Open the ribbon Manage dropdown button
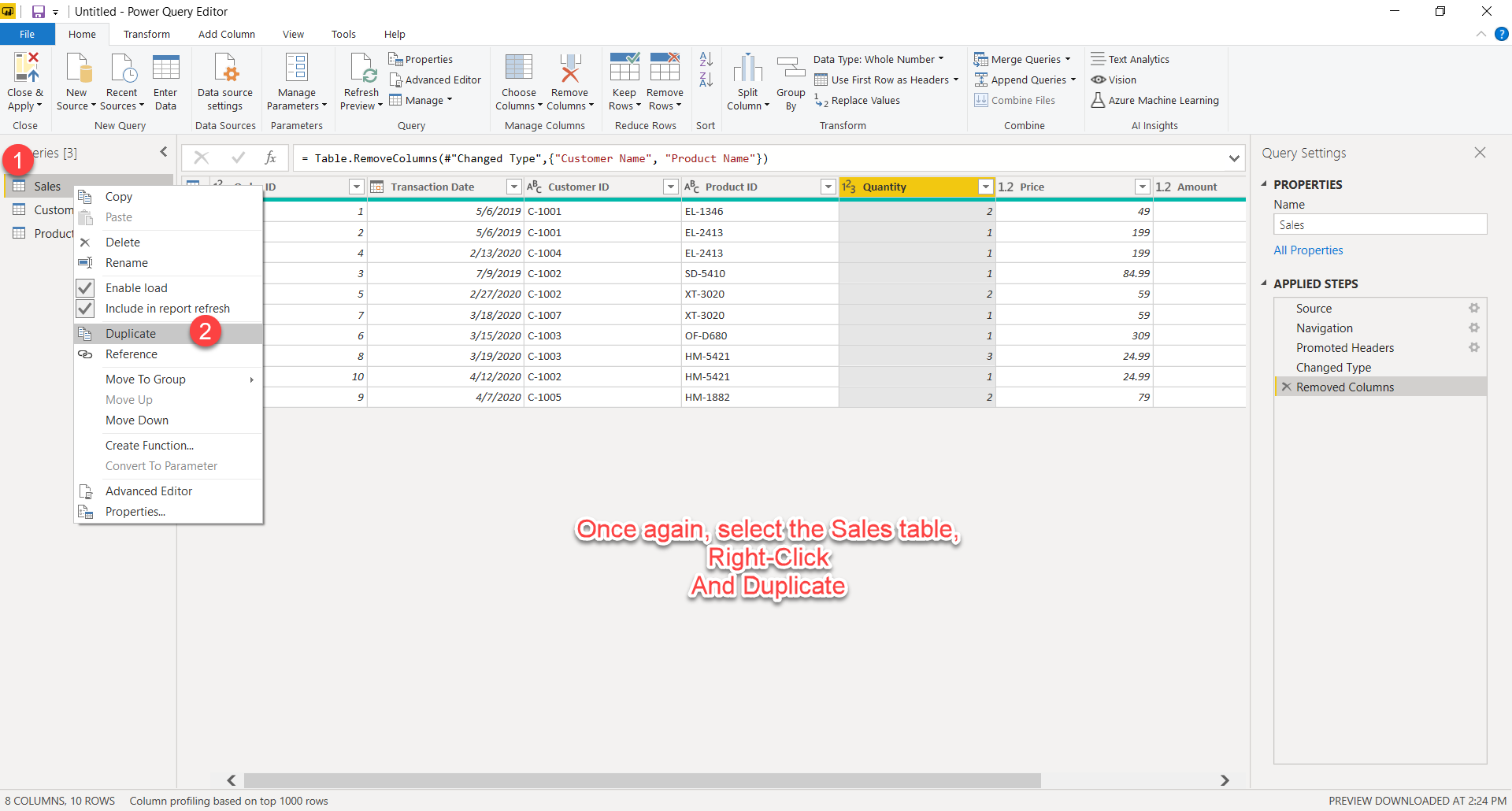 (x=421, y=100)
